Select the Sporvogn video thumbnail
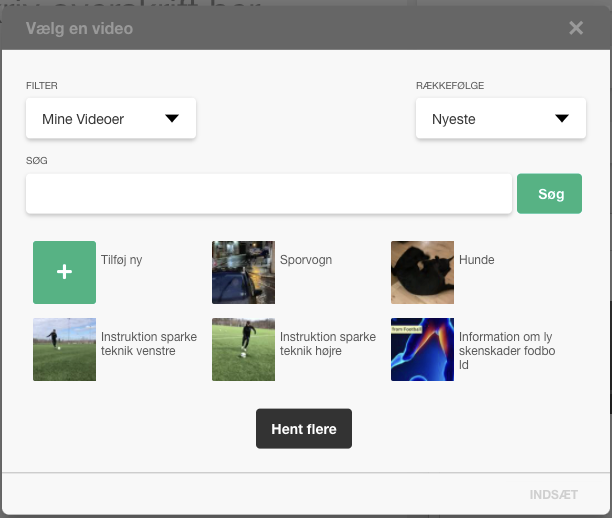The image size is (612, 518). click(243, 272)
